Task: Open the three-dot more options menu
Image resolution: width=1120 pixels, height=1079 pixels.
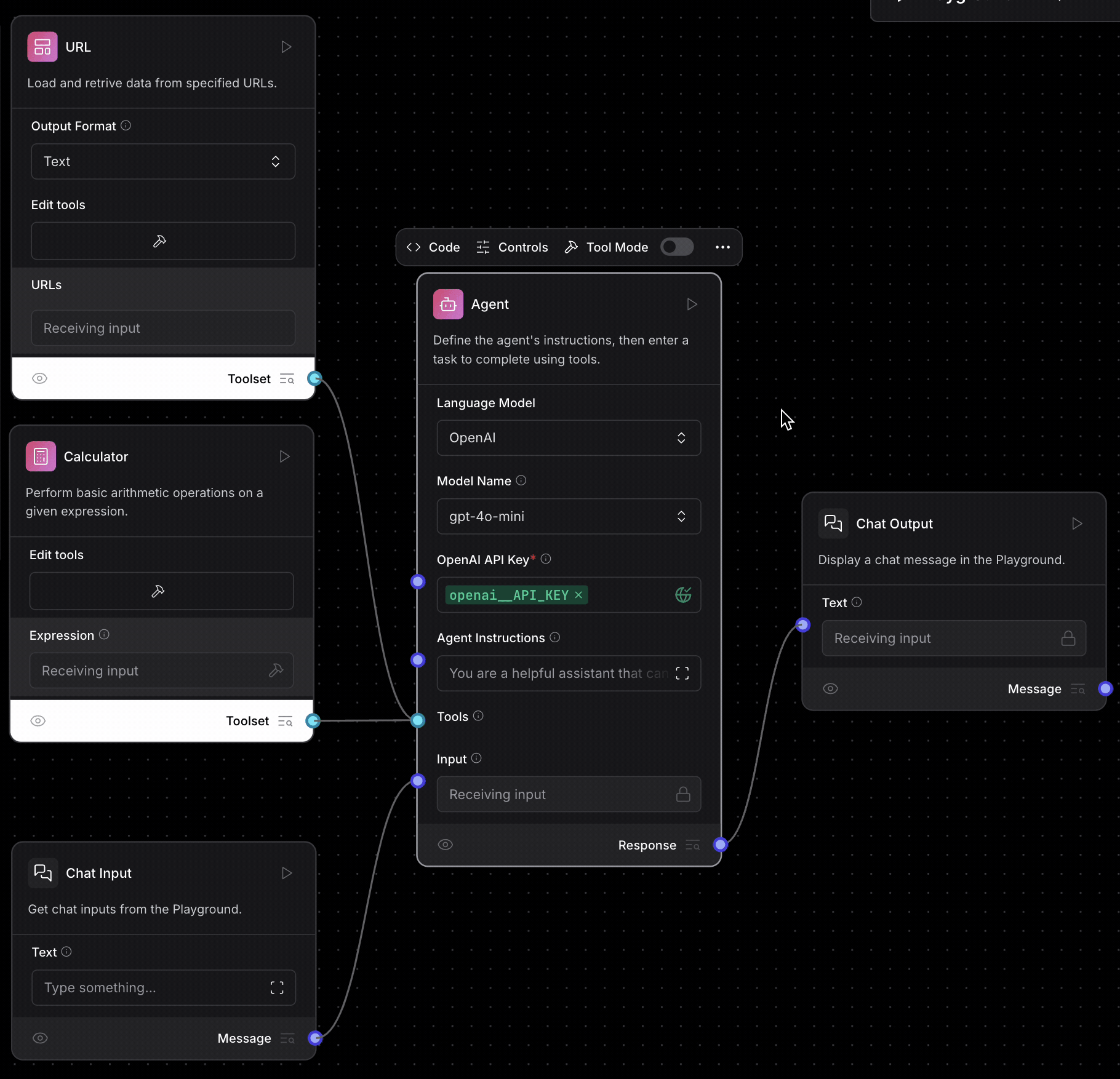Action: 722,247
